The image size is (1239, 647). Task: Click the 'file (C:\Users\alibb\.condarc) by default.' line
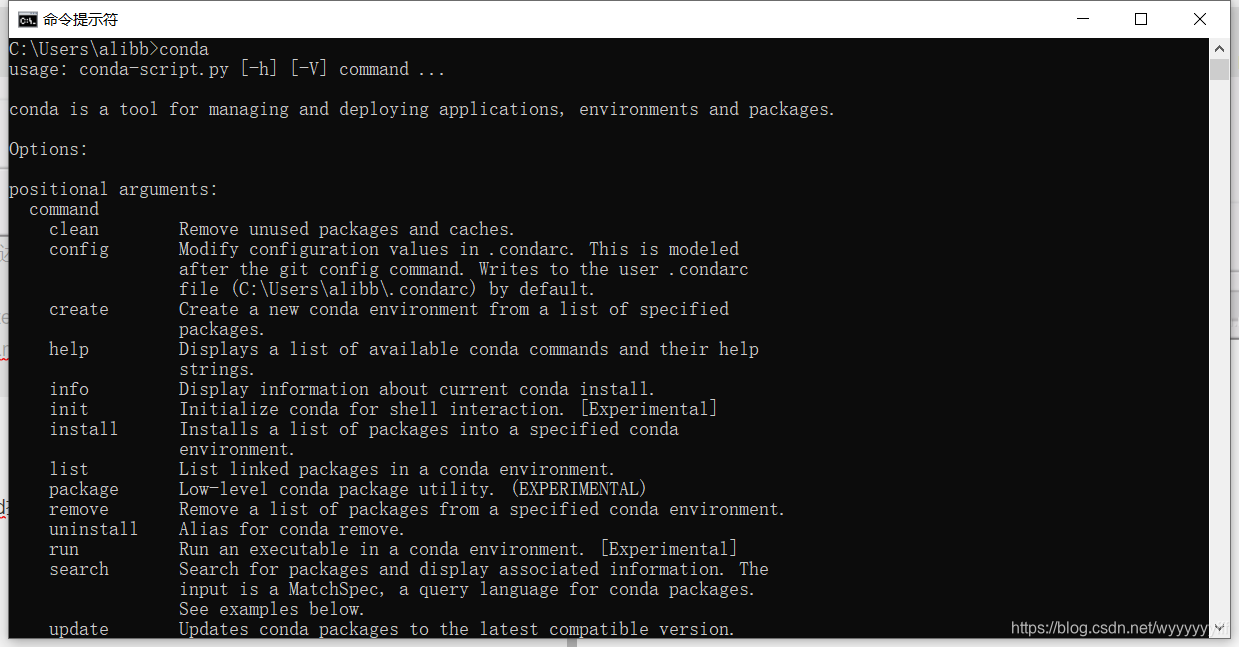coord(387,289)
